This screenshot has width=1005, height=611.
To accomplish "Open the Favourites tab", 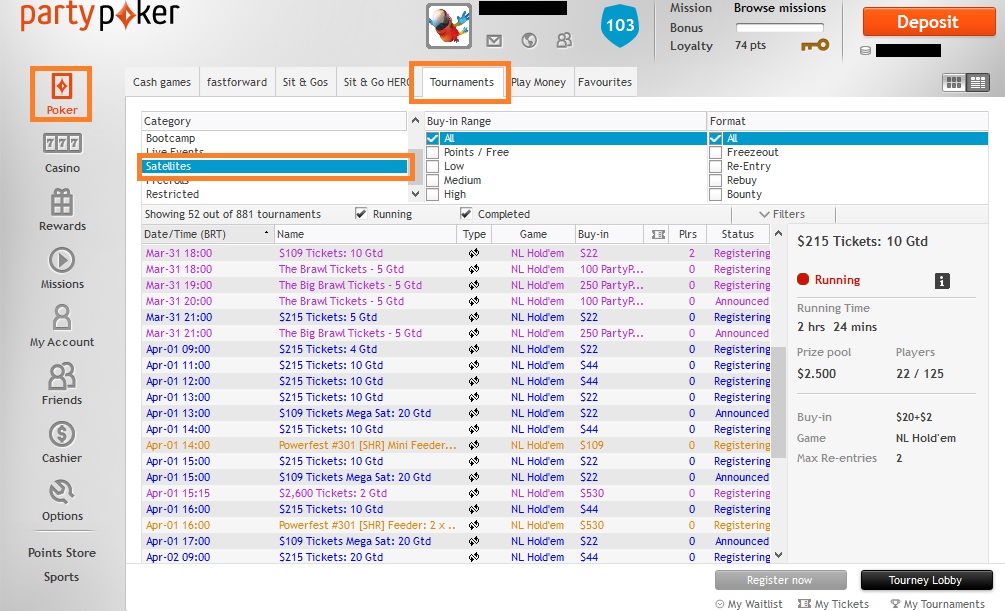I will (604, 82).
